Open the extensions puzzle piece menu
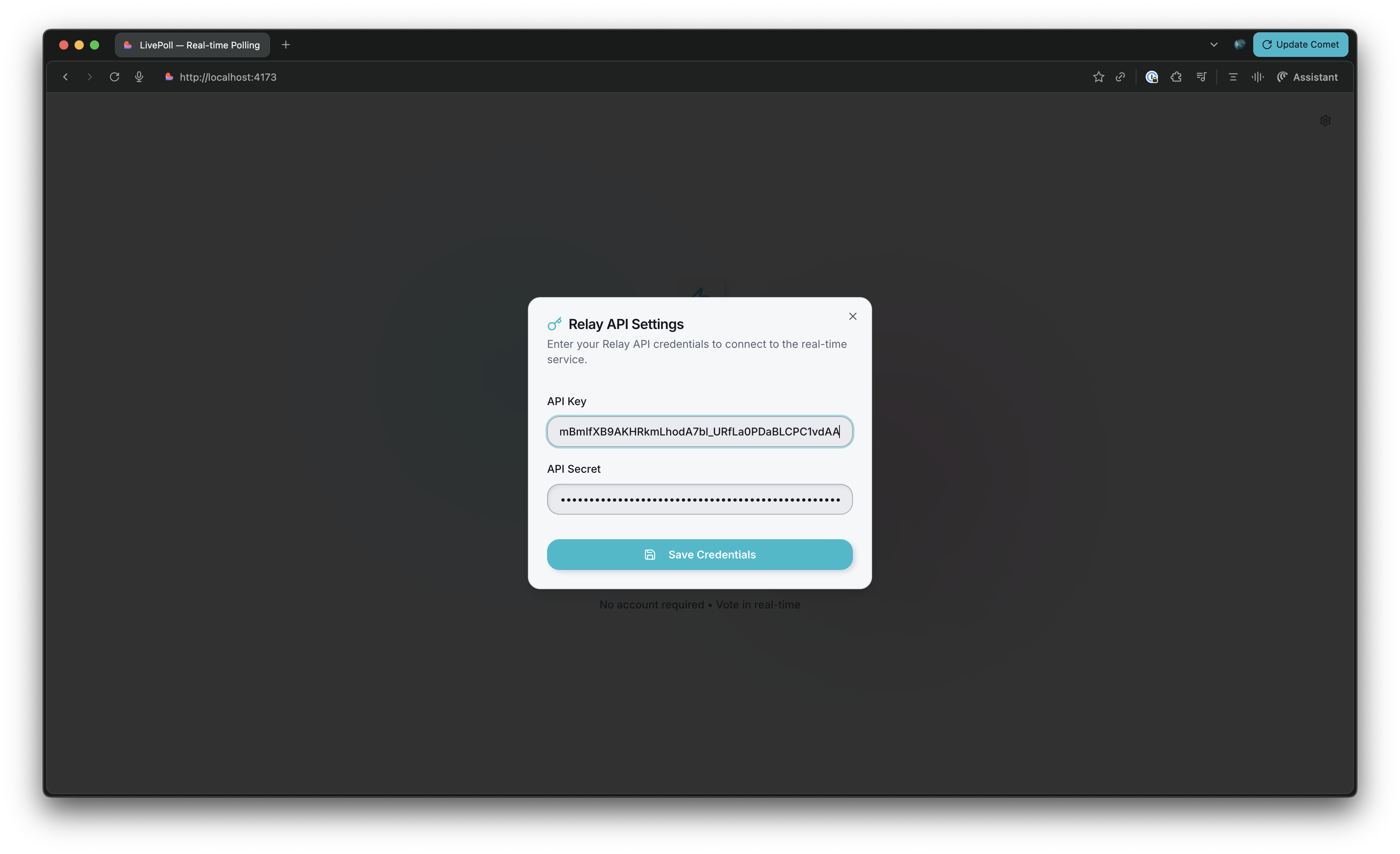The image size is (1400, 854). (x=1176, y=77)
